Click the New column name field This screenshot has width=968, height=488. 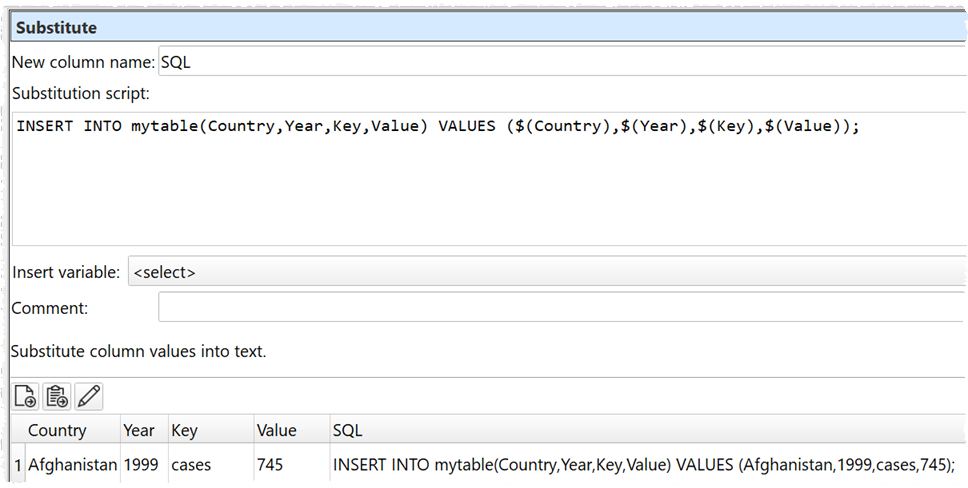pyautogui.click(x=560, y=62)
